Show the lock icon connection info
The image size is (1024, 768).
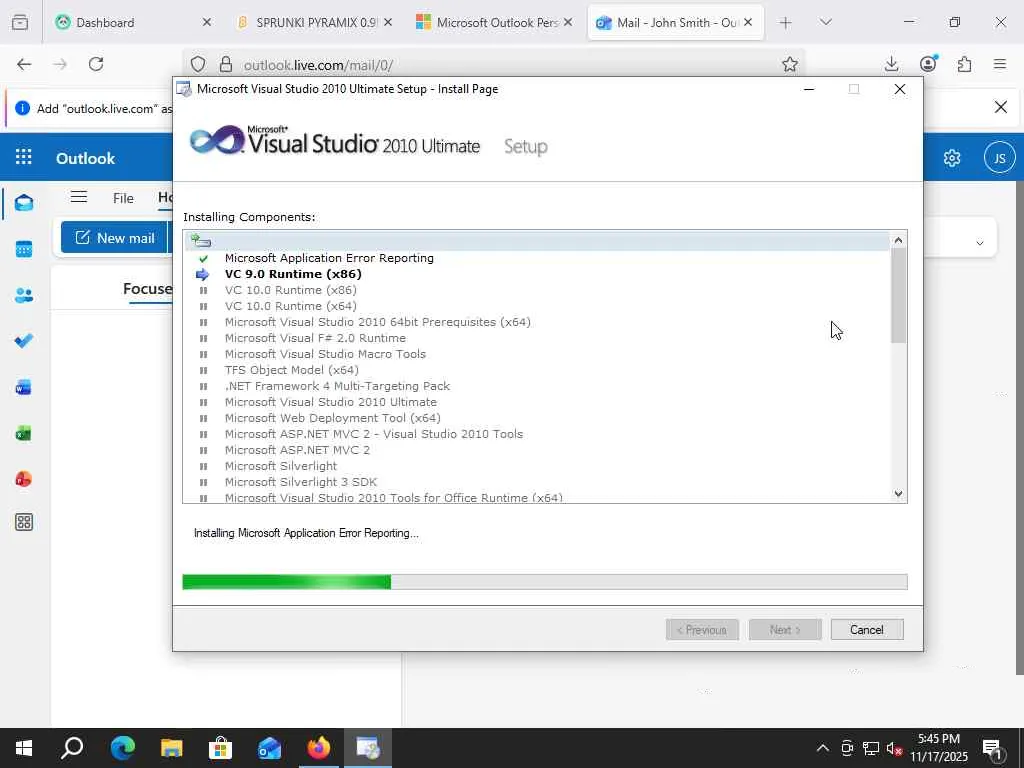[x=226, y=64]
